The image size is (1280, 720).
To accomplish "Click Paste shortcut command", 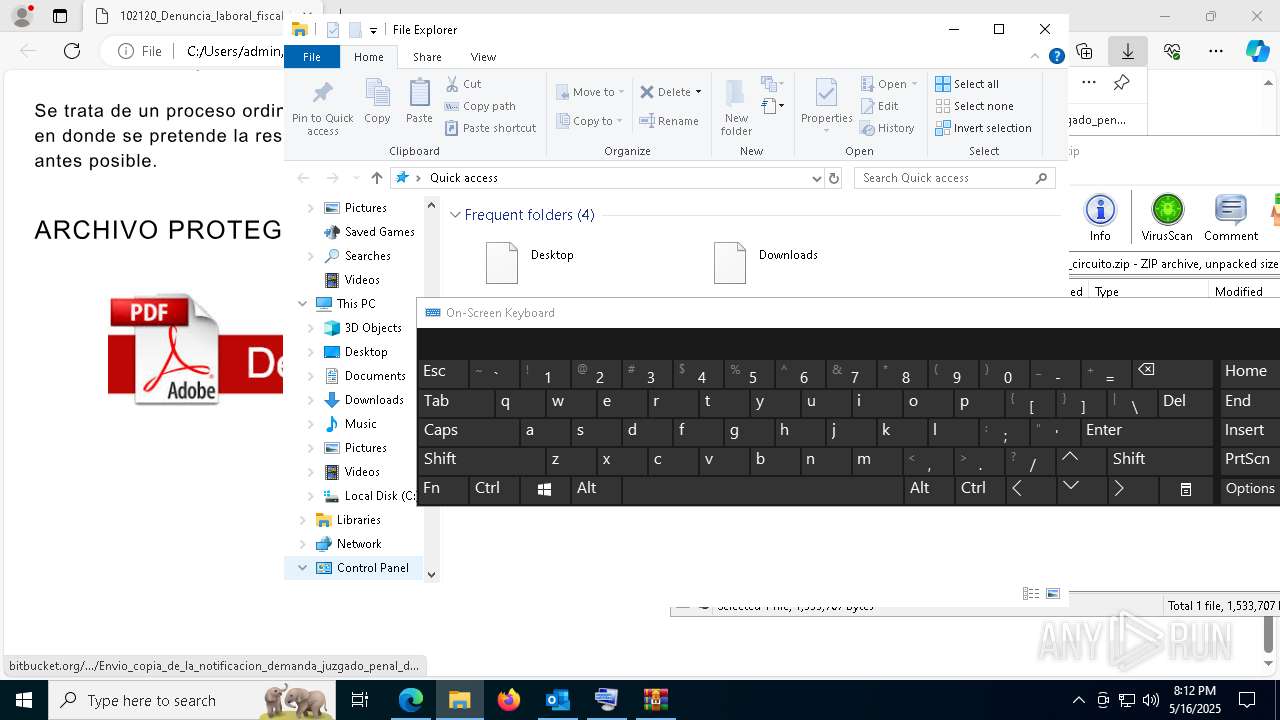I will click(x=490, y=128).
